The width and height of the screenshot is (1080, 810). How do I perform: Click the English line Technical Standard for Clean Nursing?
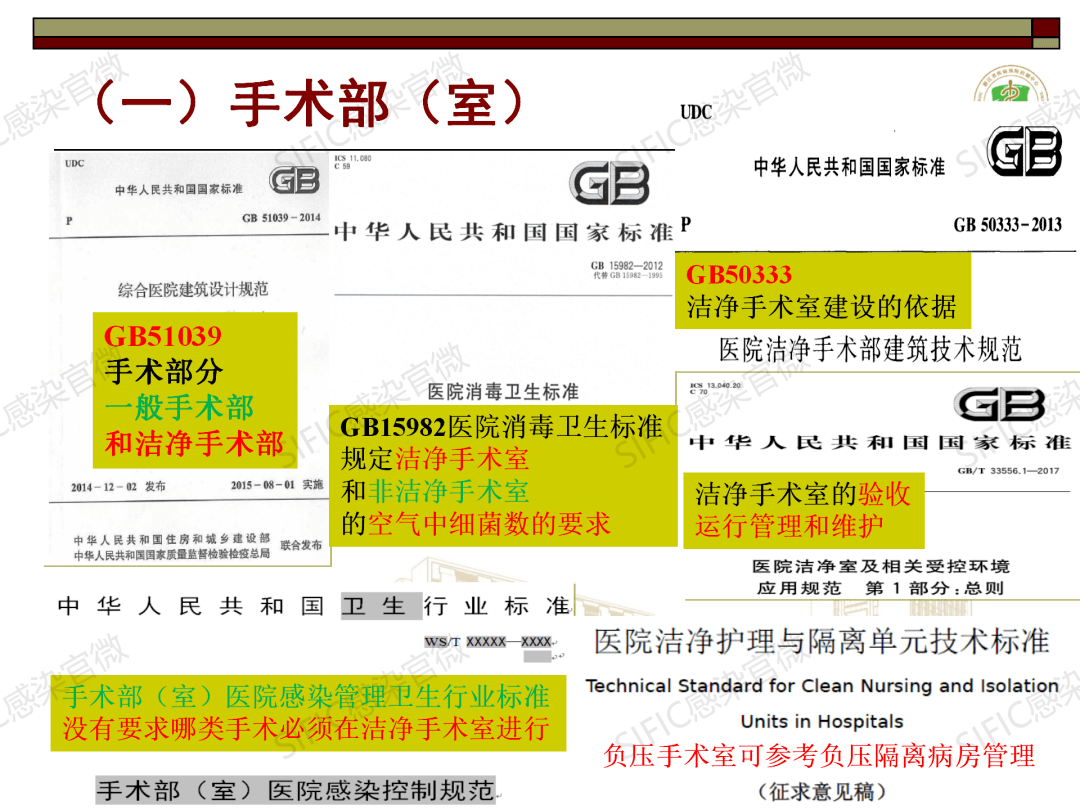pyautogui.click(x=822, y=686)
